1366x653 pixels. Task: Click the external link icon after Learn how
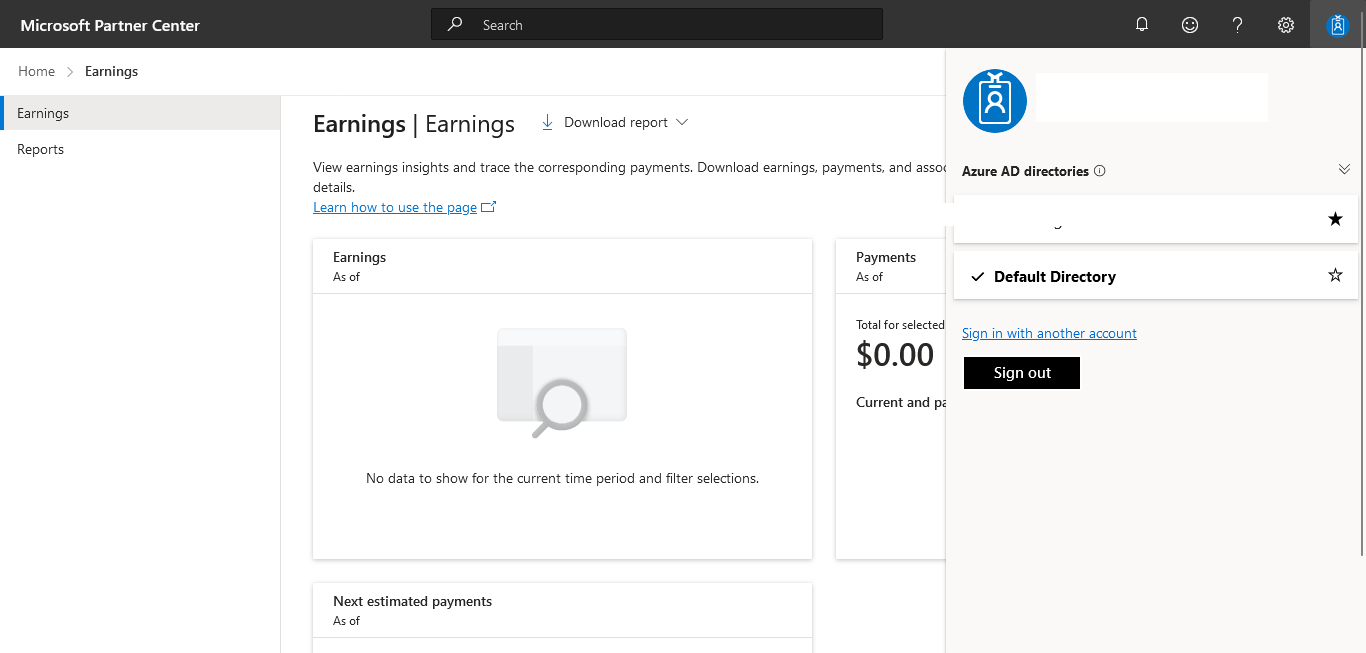click(x=489, y=207)
